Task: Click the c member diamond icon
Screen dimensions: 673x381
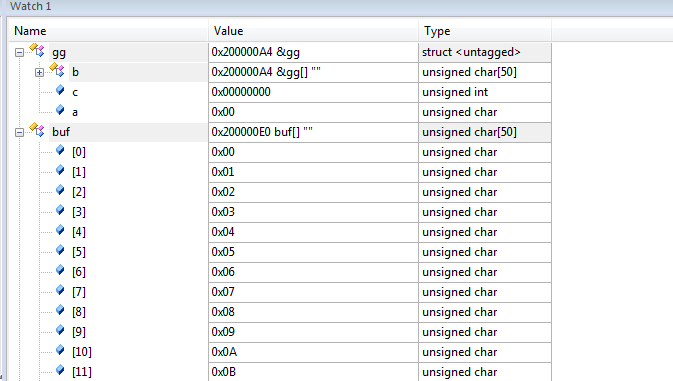Action: (60, 90)
